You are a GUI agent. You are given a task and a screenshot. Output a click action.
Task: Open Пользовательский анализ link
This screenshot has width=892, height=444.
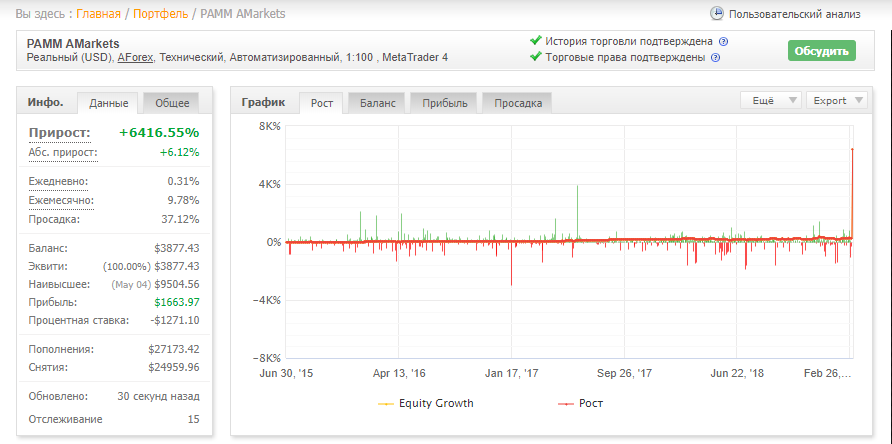click(795, 14)
